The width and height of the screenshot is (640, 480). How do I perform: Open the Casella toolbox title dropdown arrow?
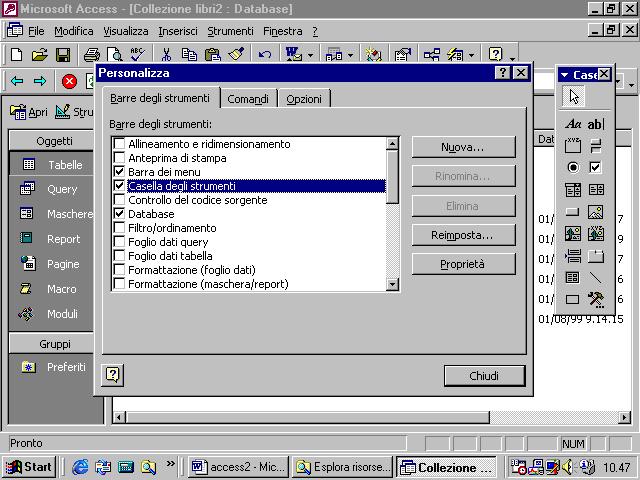tap(565, 75)
